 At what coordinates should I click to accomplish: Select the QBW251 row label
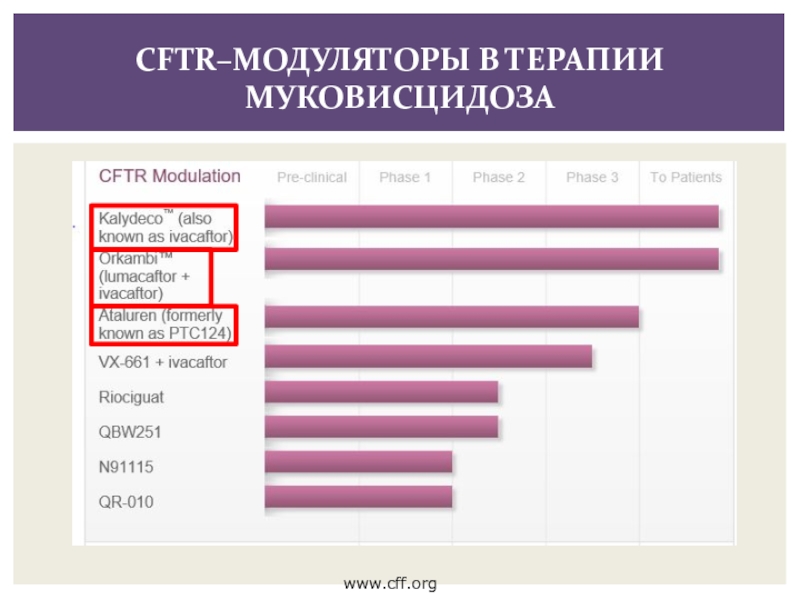[130, 432]
